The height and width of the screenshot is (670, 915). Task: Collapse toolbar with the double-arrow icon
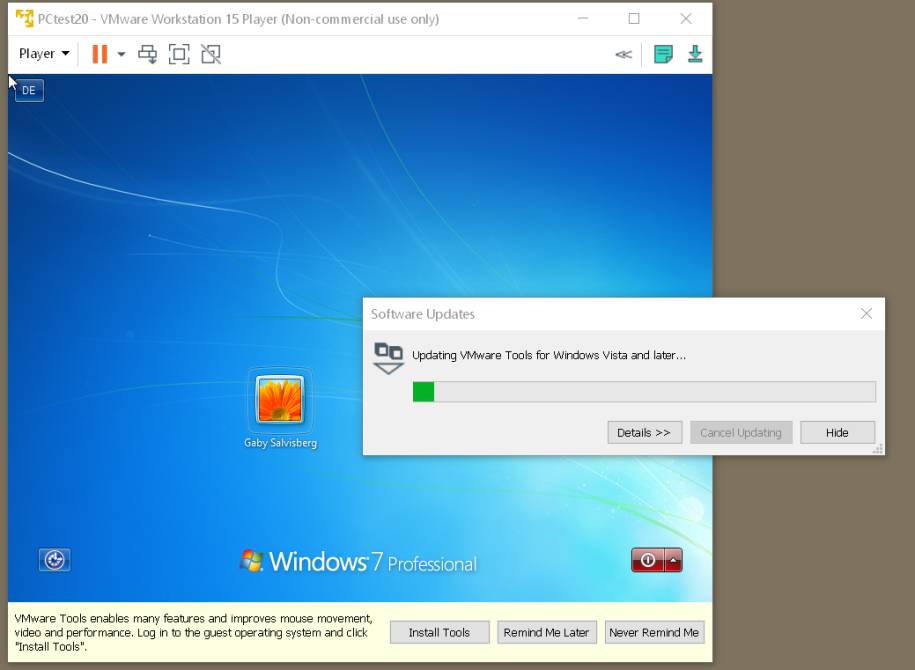623,54
